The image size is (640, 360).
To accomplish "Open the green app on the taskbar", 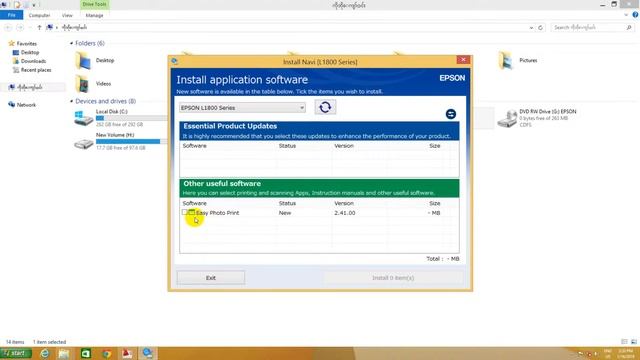I will (x=85, y=353).
